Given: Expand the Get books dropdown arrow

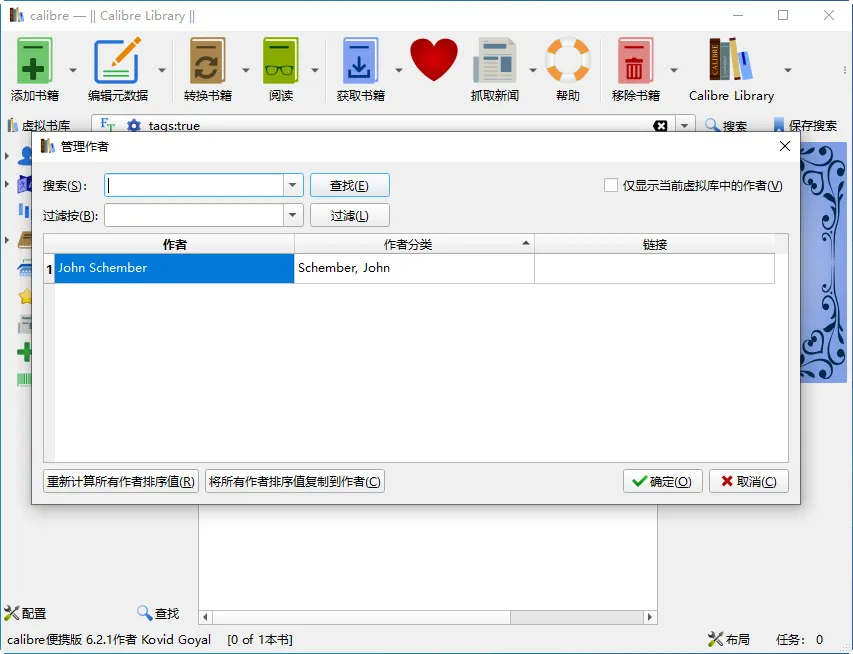Looking at the screenshot, I should tap(398, 70).
